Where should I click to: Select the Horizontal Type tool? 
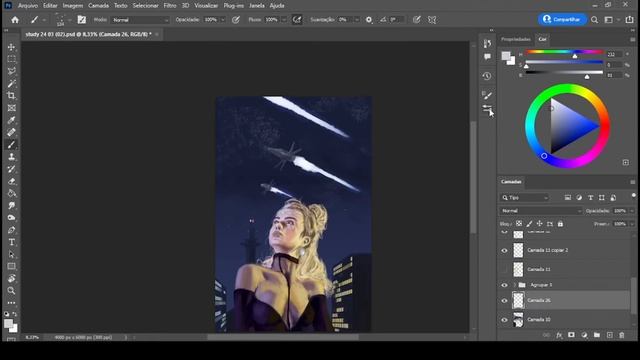(11, 242)
